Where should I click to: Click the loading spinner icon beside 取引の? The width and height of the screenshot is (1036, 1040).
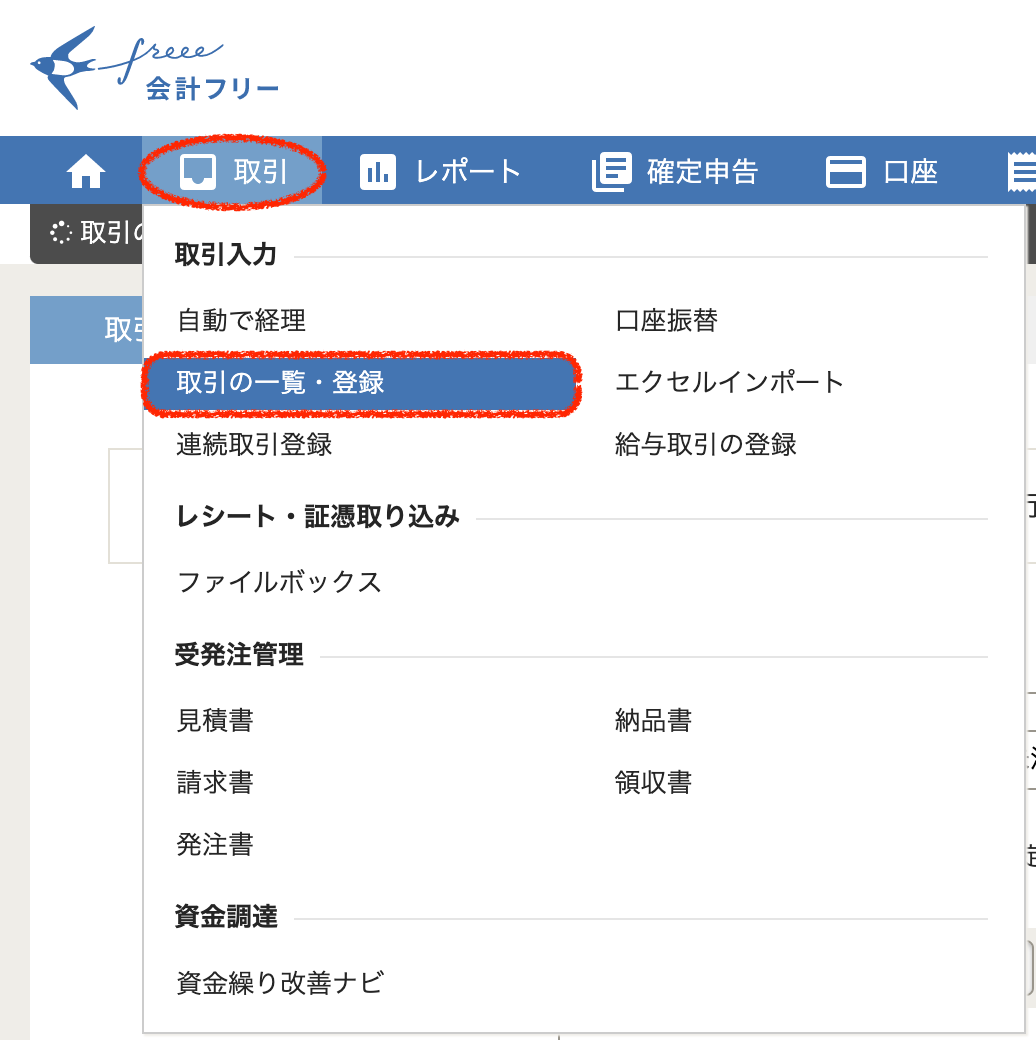pos(61,233)
